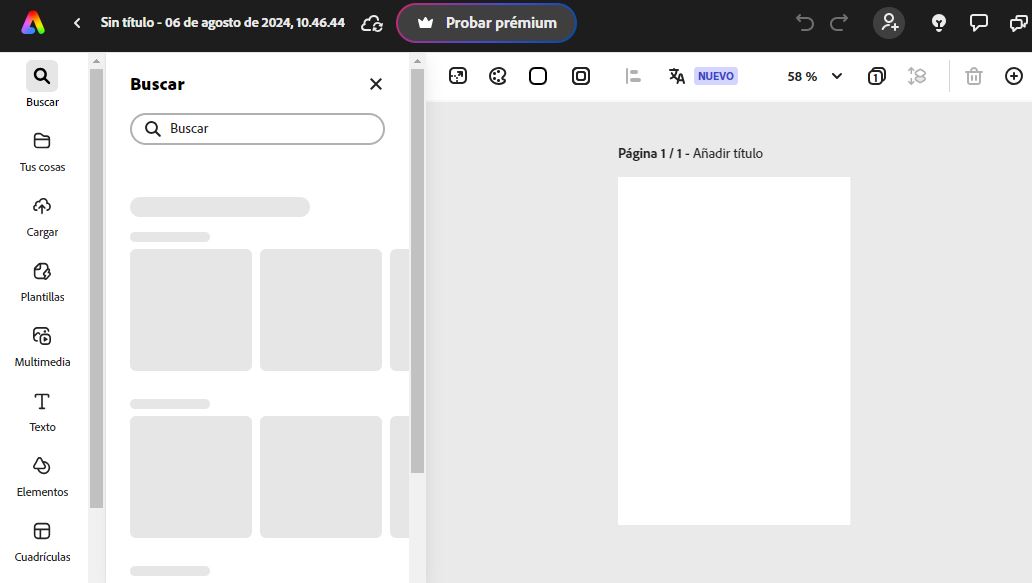Select the blank white page canvas
Image resolution: width=1032 pixels, height=583 pixels.
click(734, 351)
